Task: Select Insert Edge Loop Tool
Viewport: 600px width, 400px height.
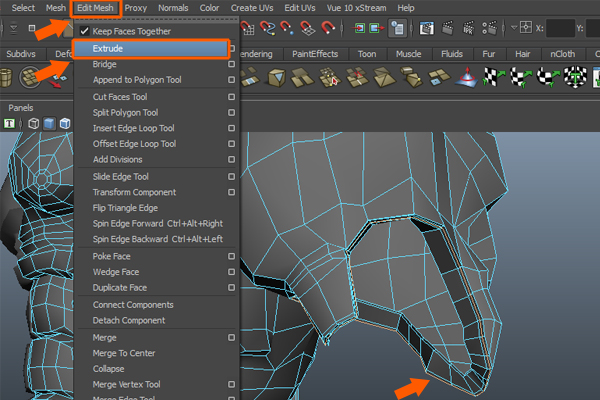Action: (133, 128)
